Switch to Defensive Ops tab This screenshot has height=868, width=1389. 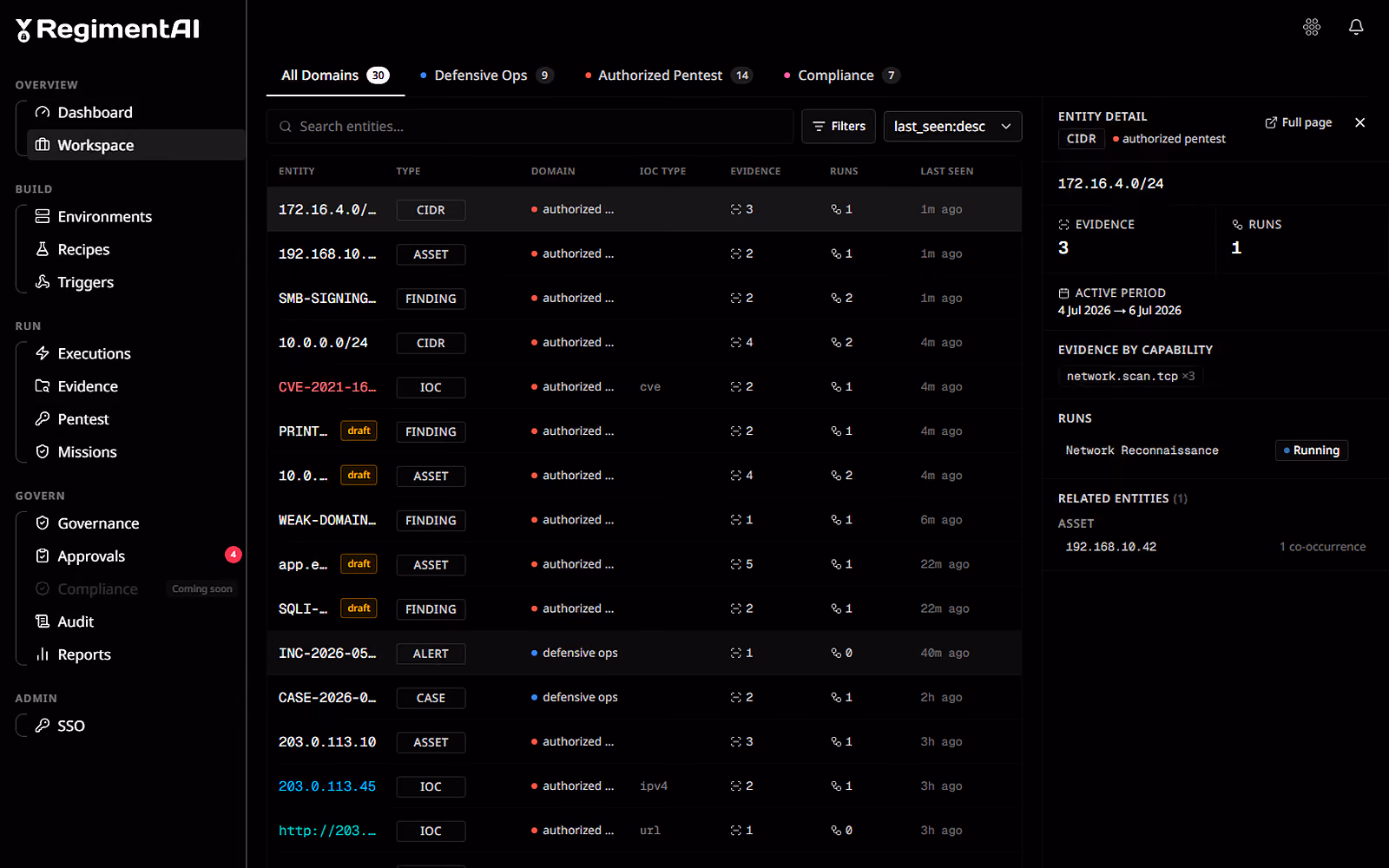[486, 76]
